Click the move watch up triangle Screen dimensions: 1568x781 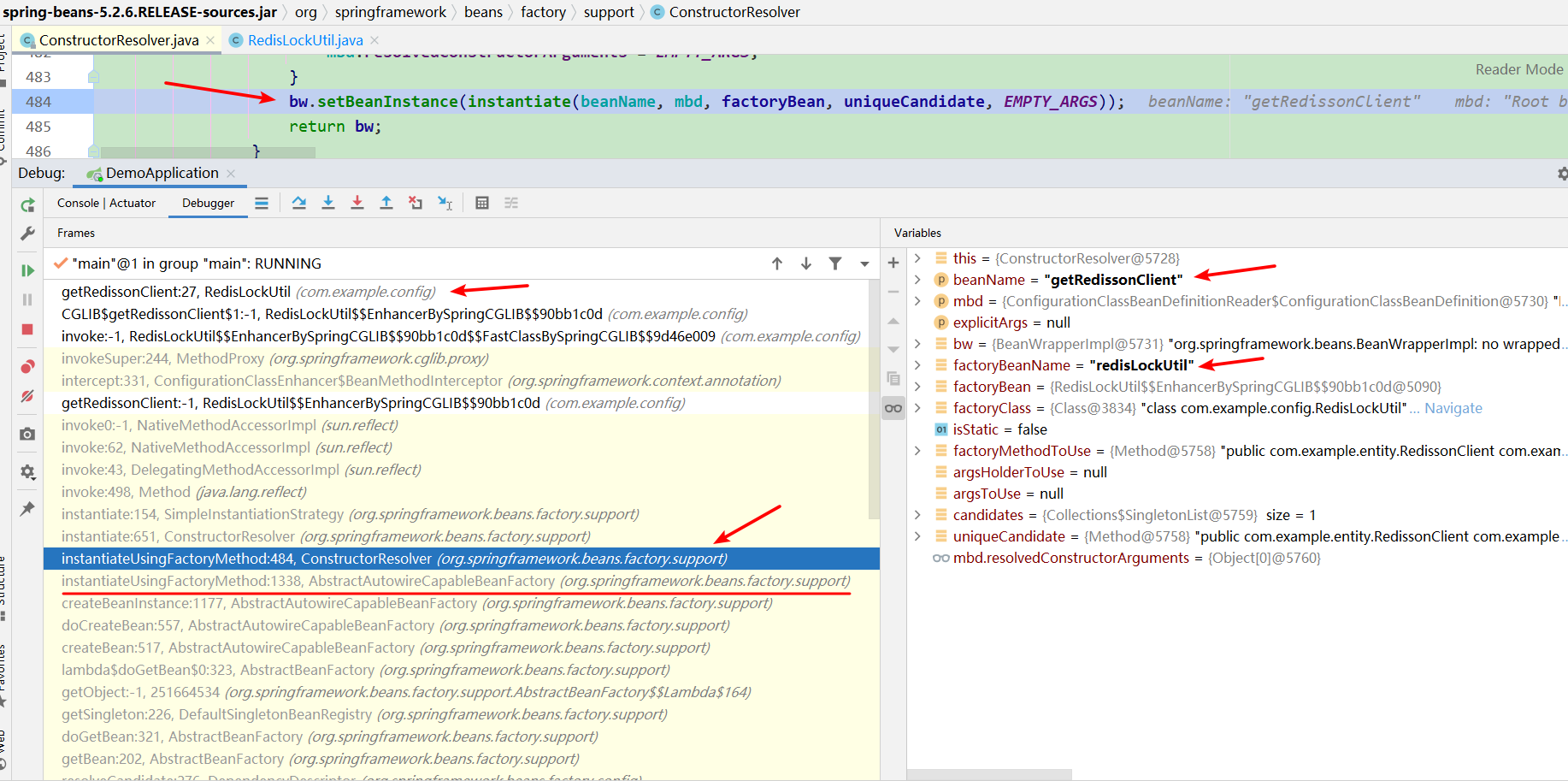(893, 321)
